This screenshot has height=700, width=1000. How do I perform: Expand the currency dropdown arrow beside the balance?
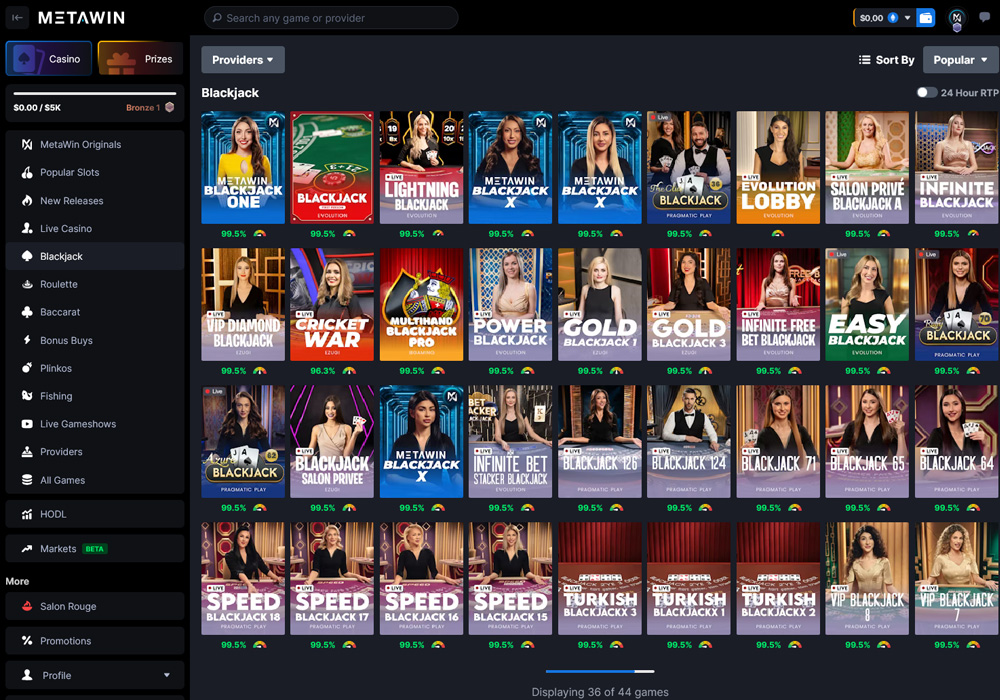[x=908, y=18]
